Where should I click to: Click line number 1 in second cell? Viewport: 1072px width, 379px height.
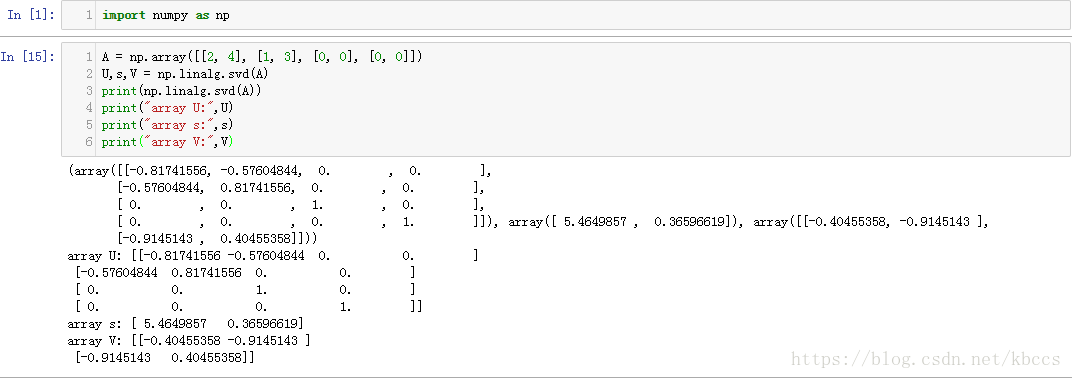[89, 57]
